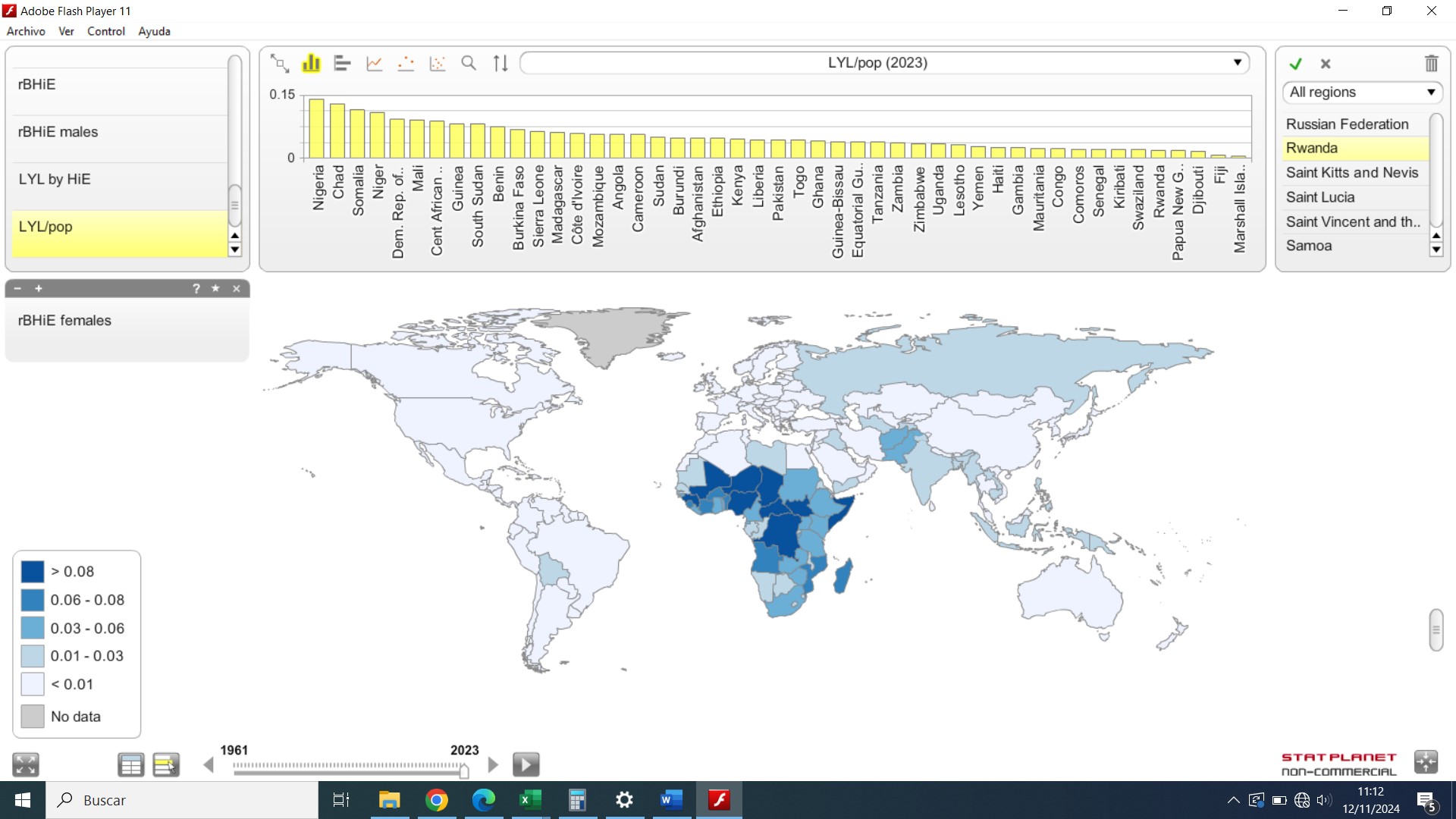Click the sort order arrows icon
This screenshot has height=819, width=1456.
coord(500,64)
